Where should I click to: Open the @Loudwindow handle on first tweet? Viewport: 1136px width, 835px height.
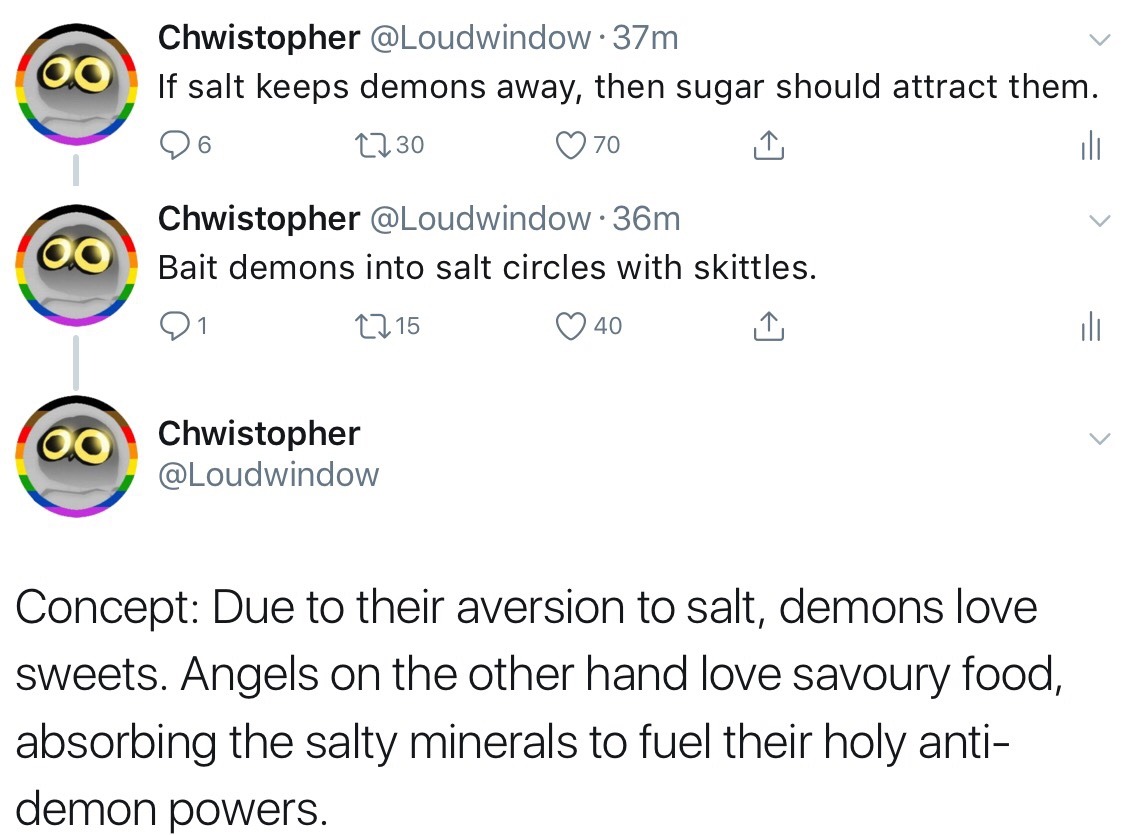(x=480, y=38)
